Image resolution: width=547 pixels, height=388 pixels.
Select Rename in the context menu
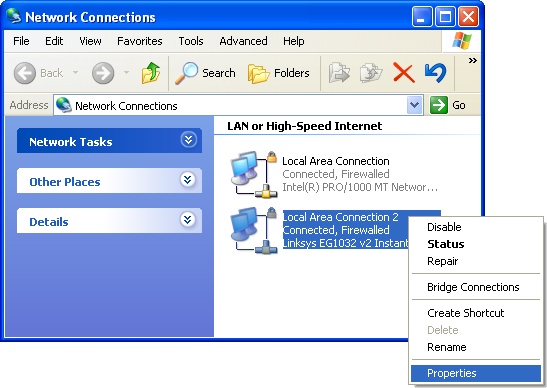(476, 347)
